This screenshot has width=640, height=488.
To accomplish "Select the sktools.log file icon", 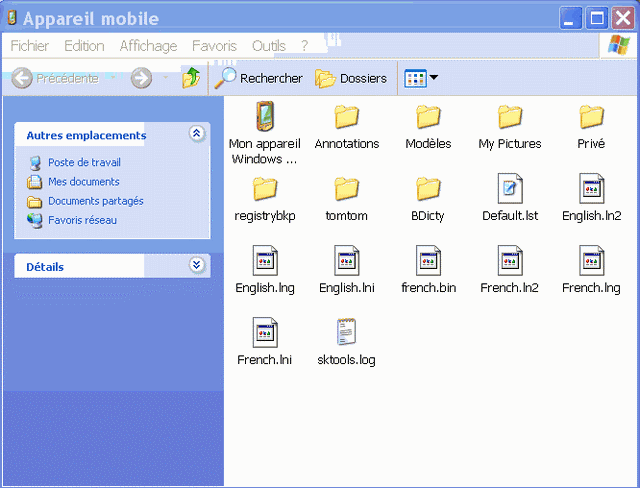I will coord(346,333).
